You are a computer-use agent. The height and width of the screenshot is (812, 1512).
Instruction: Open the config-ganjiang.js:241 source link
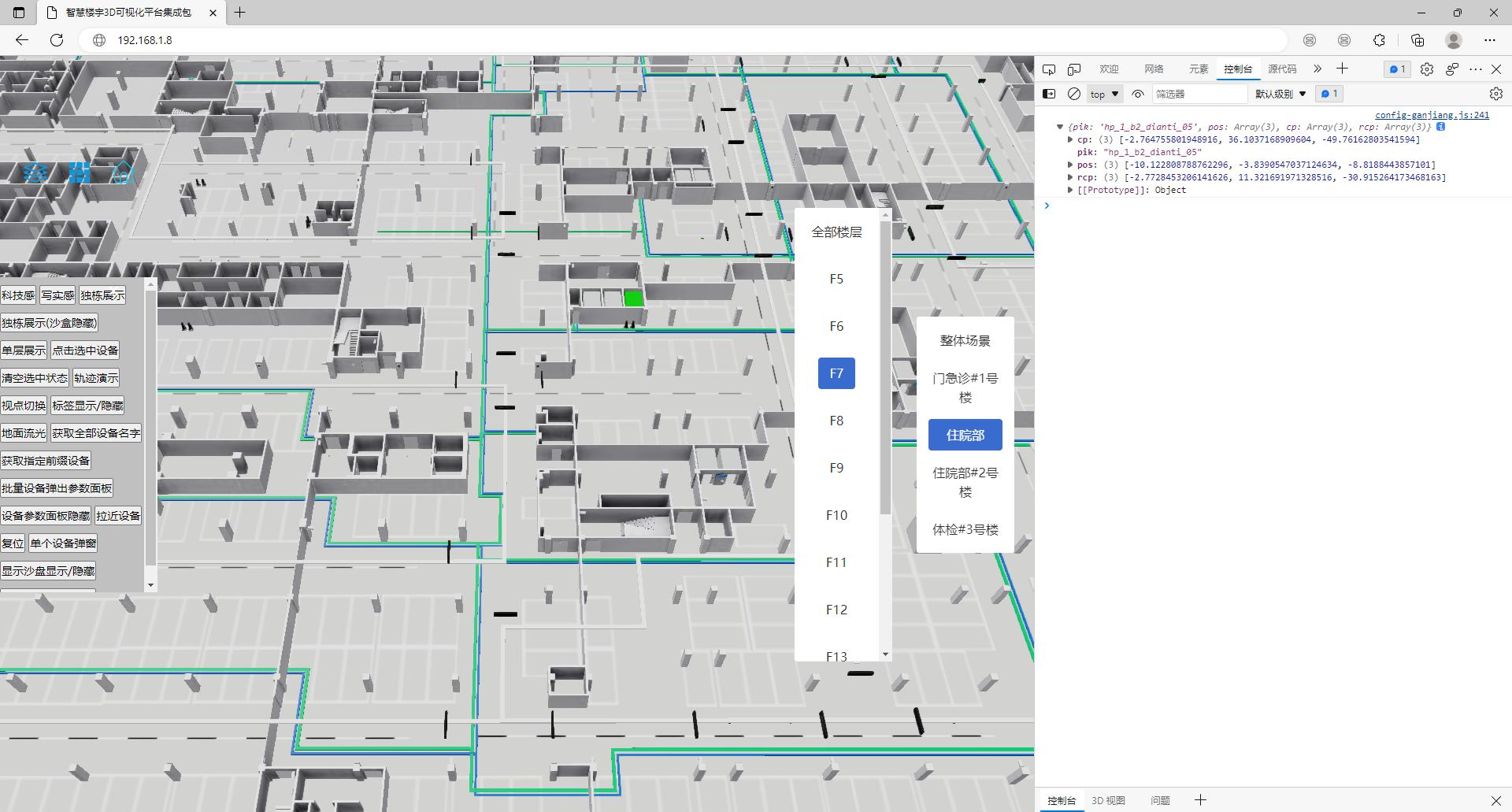[1432, 115]
